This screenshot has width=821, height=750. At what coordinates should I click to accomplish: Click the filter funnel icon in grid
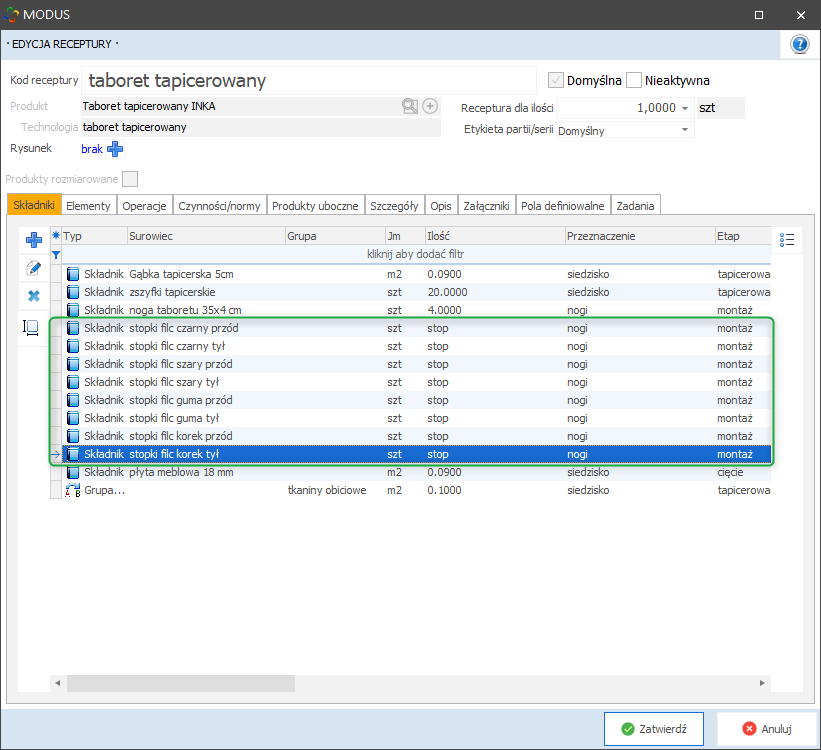pyautogui.click(x=56, y=255)
